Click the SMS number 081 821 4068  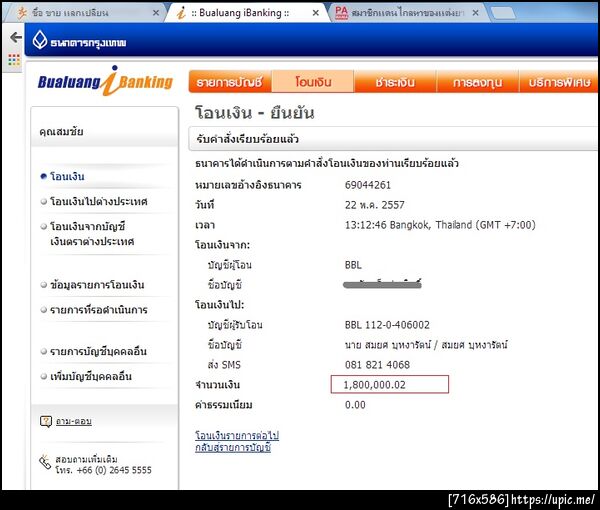click(x=377, y=365)
